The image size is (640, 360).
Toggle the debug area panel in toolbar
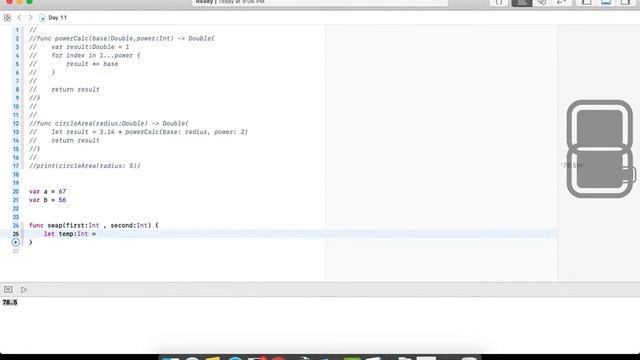click(606, 3)
